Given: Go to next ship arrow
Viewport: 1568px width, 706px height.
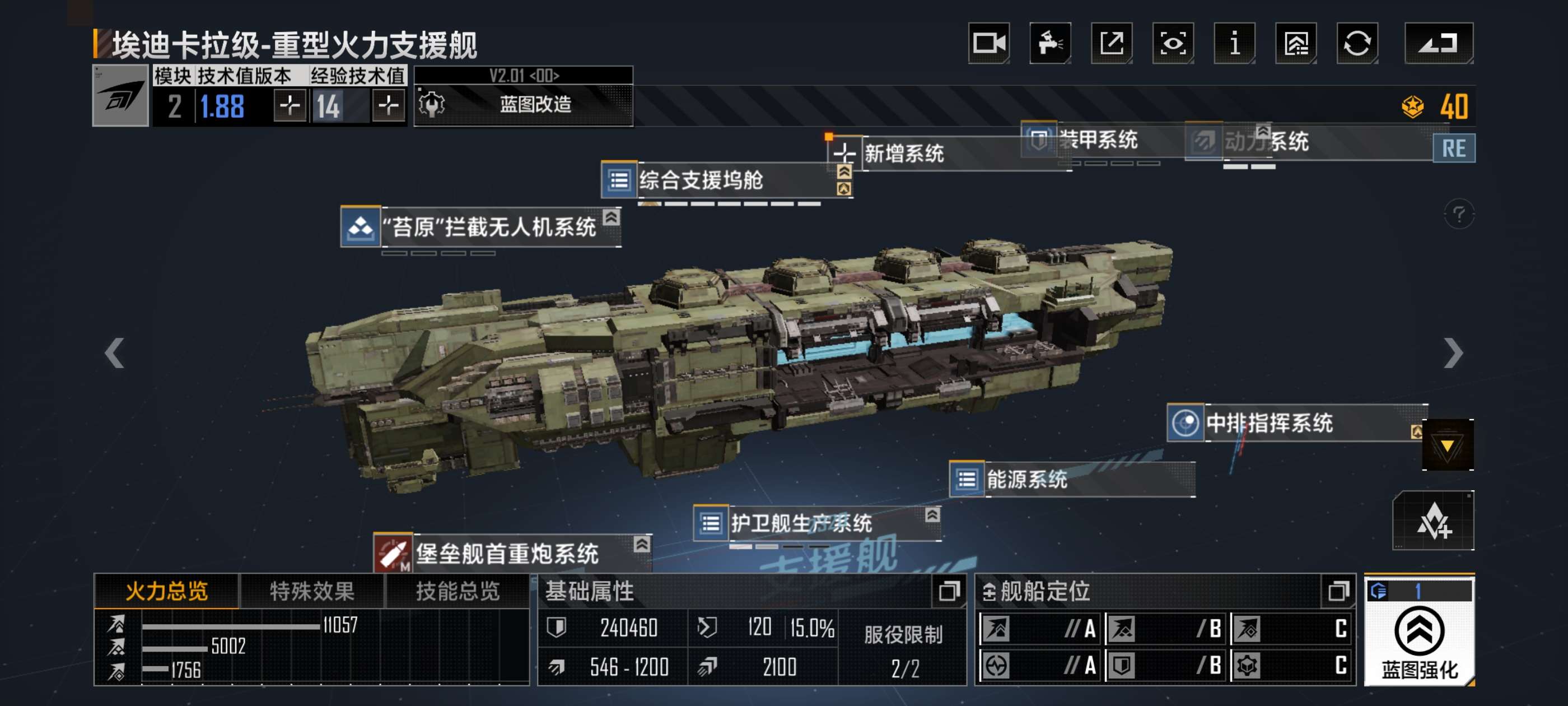Looking at the screenshot, I should pos(1453,354).
